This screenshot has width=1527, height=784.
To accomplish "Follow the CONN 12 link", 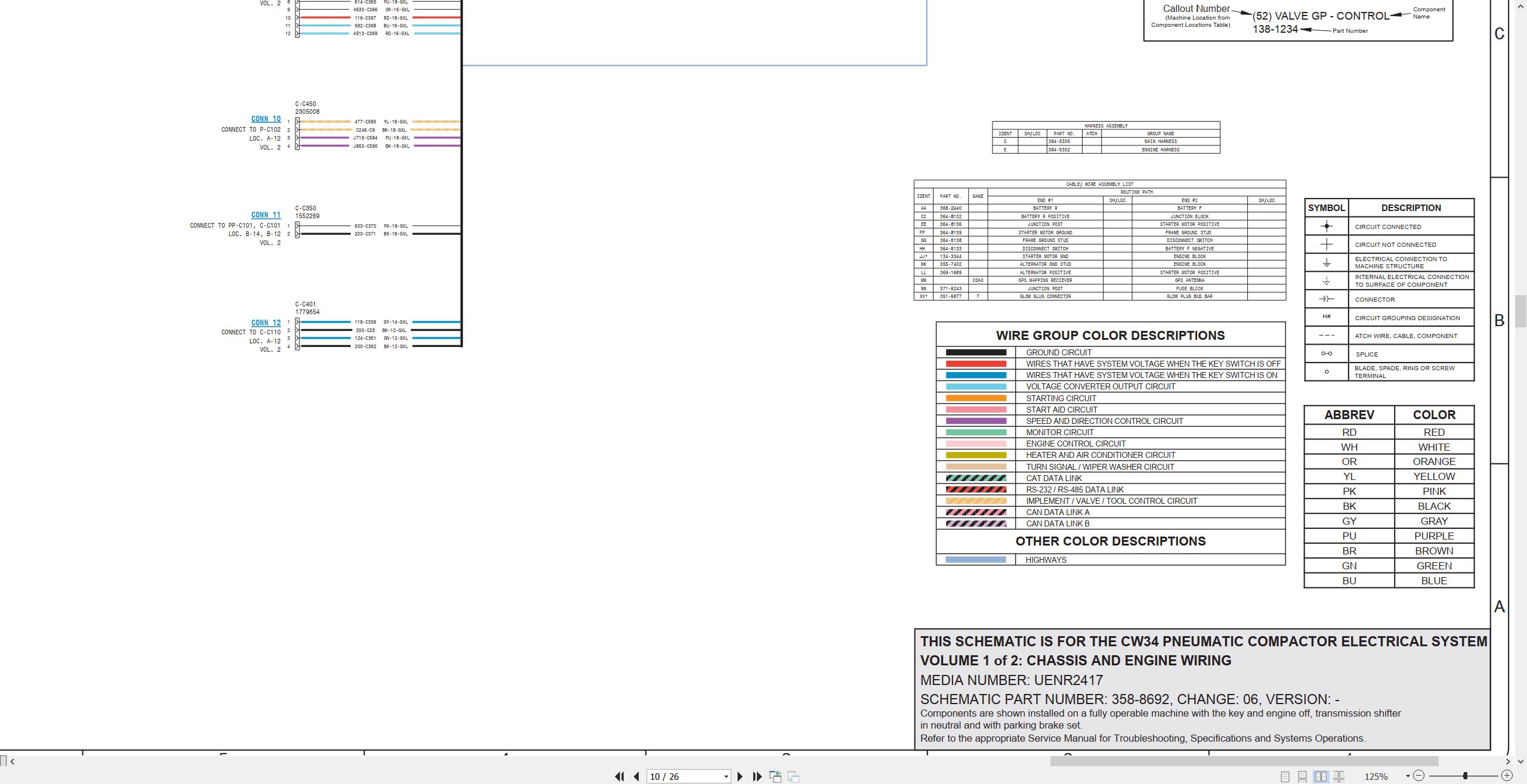I will [265, 323].
